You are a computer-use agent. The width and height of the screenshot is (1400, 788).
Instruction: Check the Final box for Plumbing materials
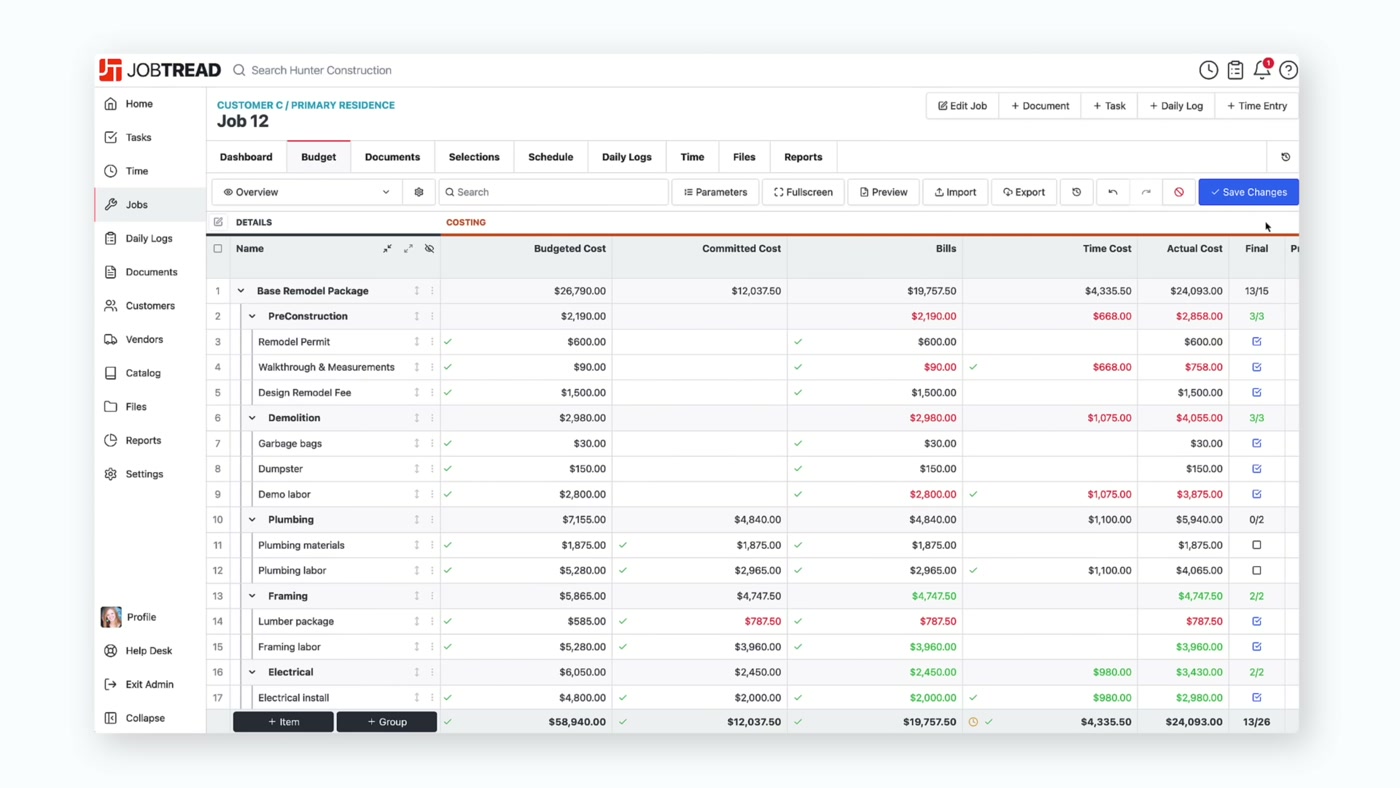click(1257, 545)
